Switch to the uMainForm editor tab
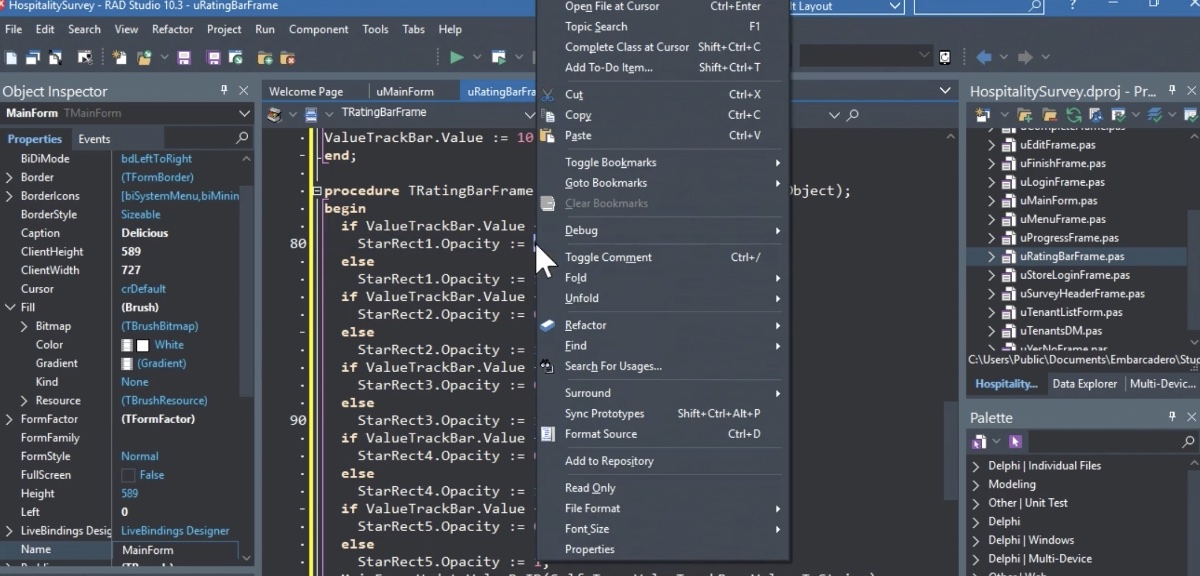 (x=405, y=91)
